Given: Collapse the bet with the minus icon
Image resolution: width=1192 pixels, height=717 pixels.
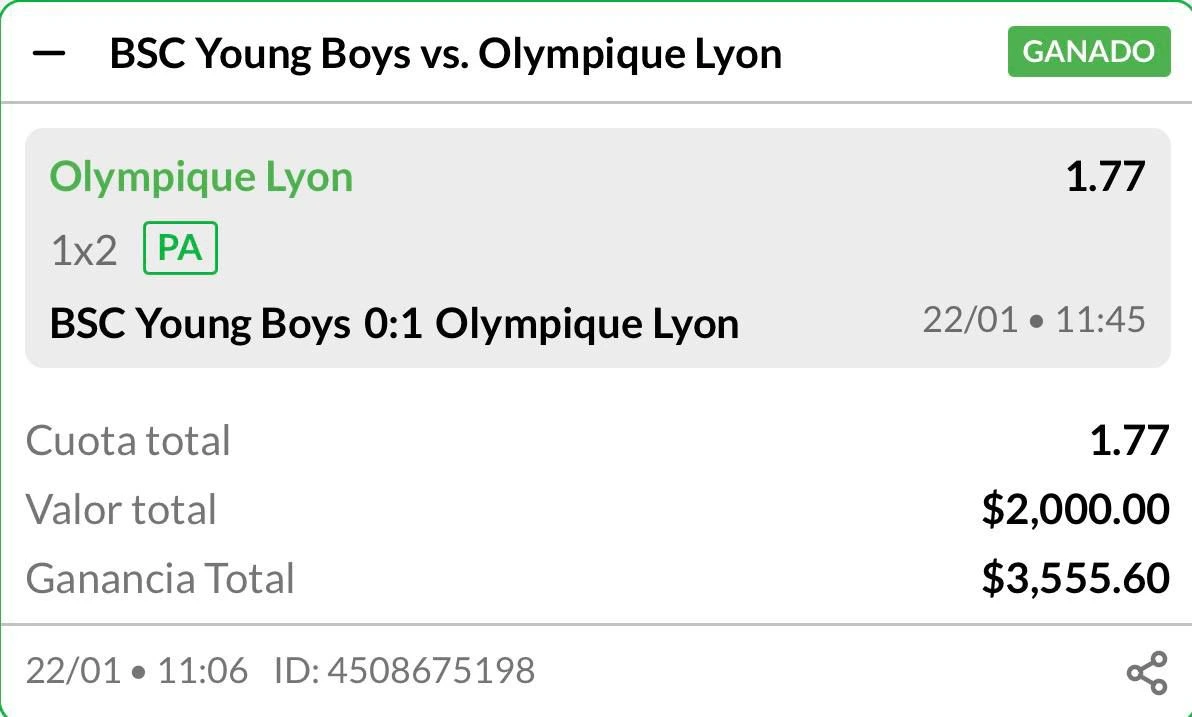Looking at the screenshot, I should click(49, 54).
